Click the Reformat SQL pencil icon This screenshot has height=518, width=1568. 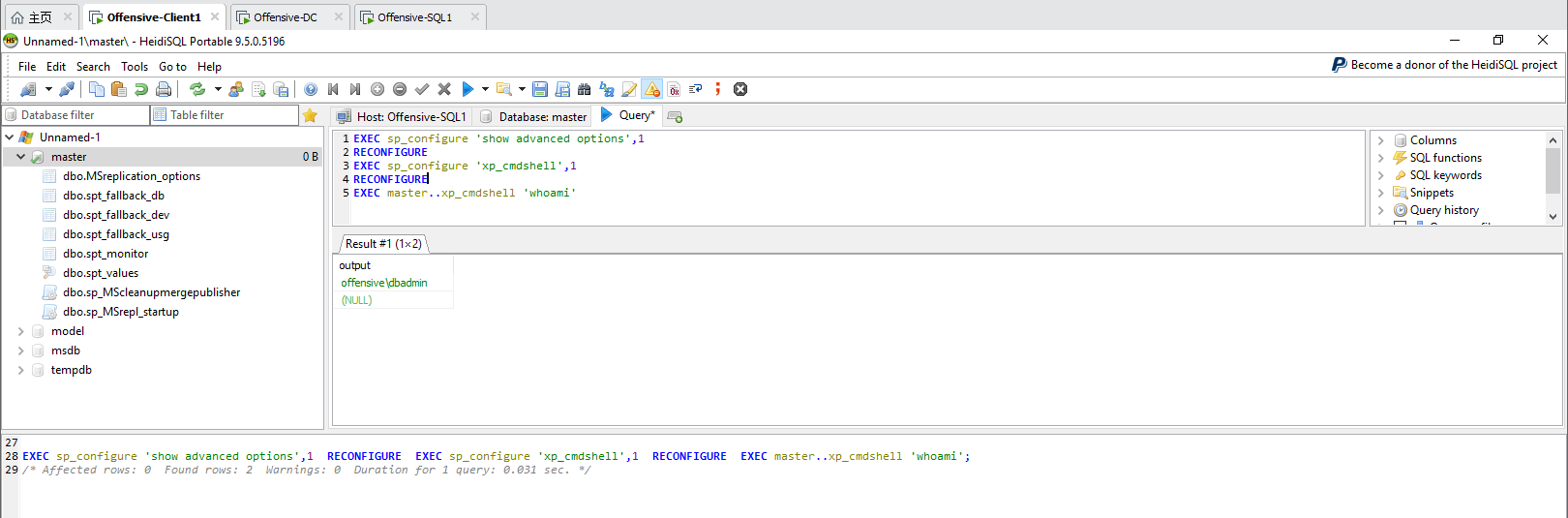click(629, 89)
